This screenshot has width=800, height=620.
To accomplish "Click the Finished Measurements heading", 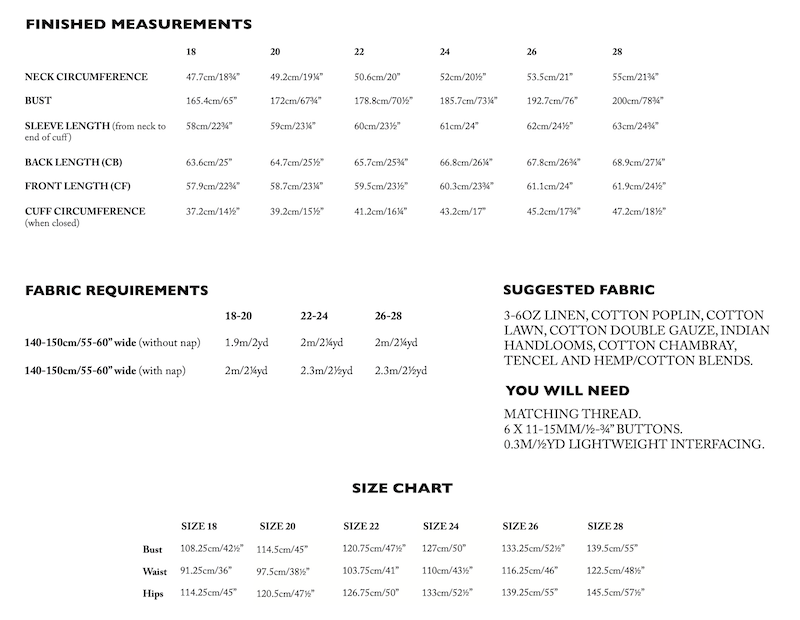I will pyautogui.click(x=138, y=23).
